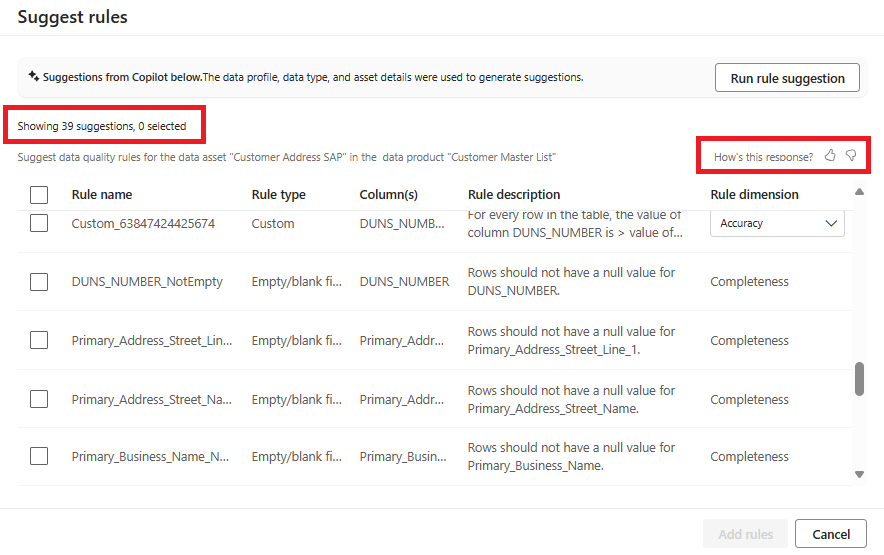
Task: Click the Add rules button
Action: [745, 534]
